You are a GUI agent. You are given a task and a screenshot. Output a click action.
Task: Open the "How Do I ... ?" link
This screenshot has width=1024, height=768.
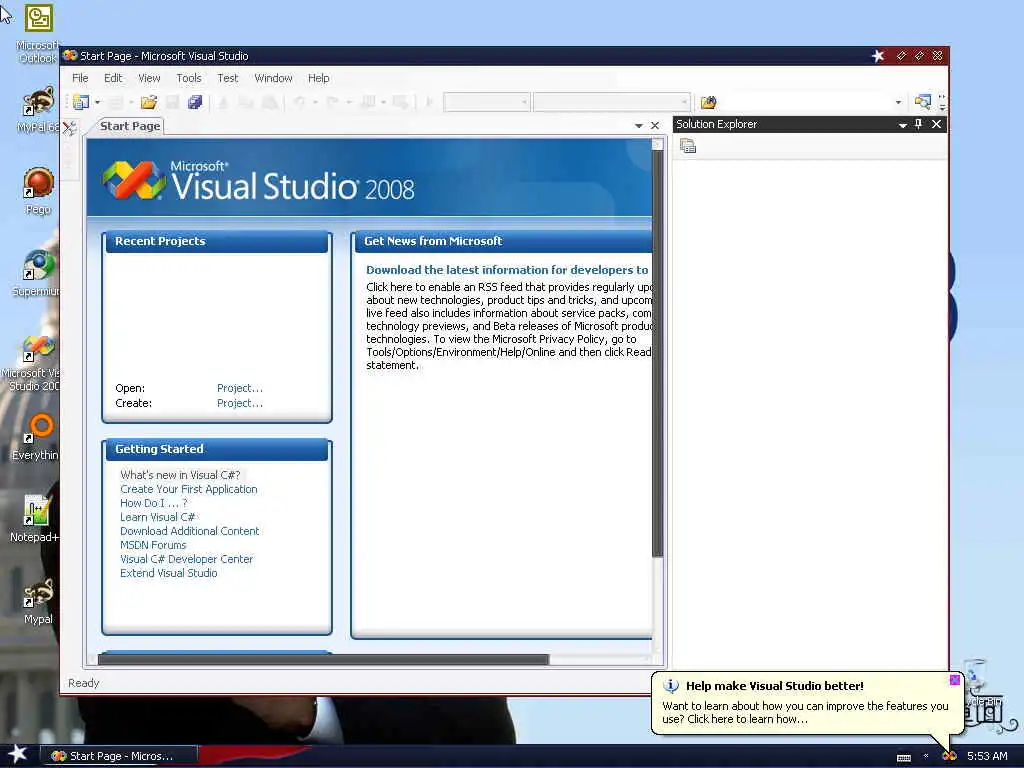(153, 503)
